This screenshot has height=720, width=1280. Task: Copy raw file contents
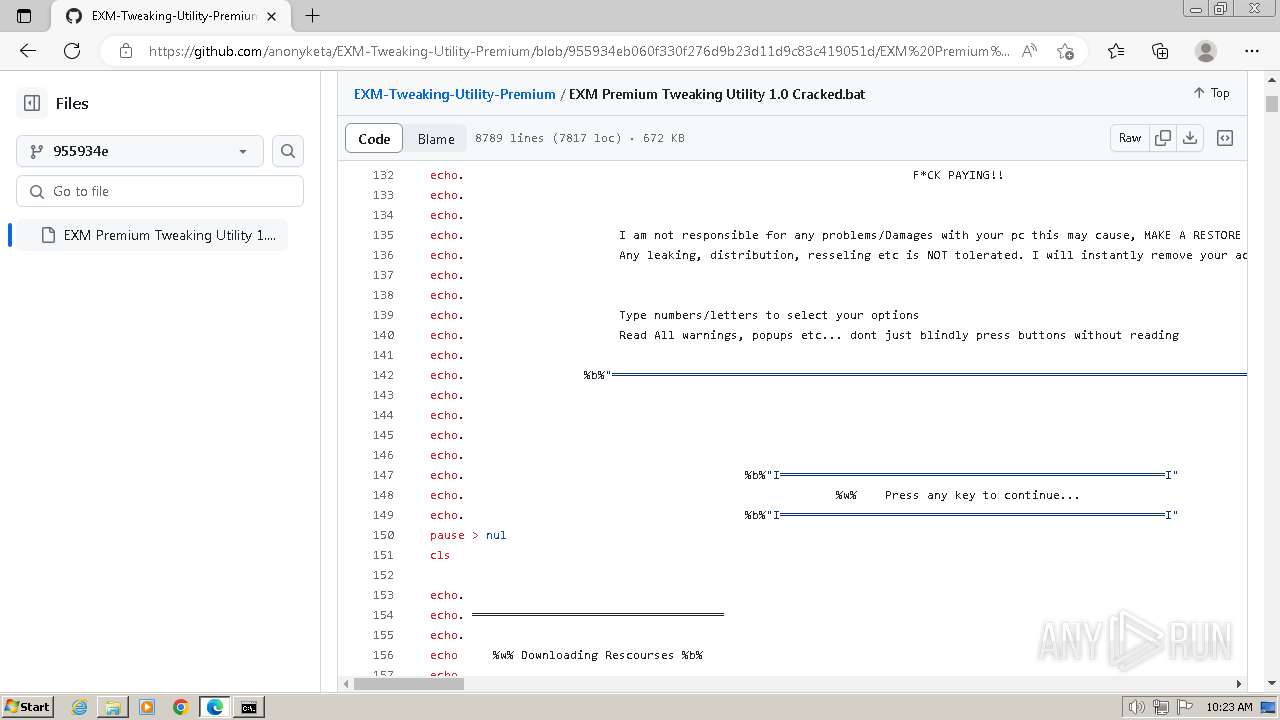click(1163, 138)
